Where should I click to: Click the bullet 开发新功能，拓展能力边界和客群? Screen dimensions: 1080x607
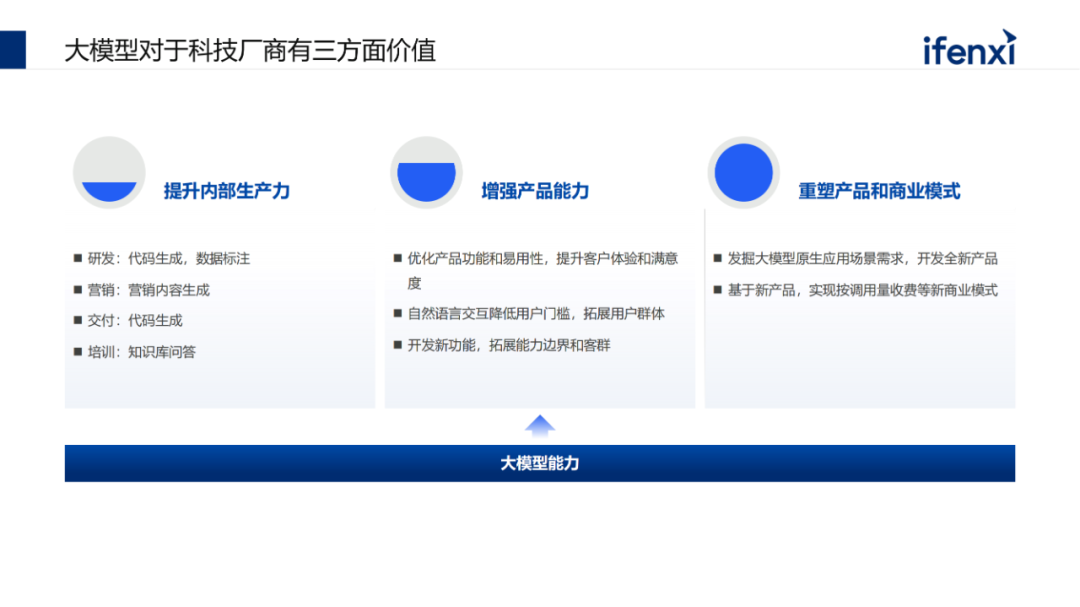(502, 345)
